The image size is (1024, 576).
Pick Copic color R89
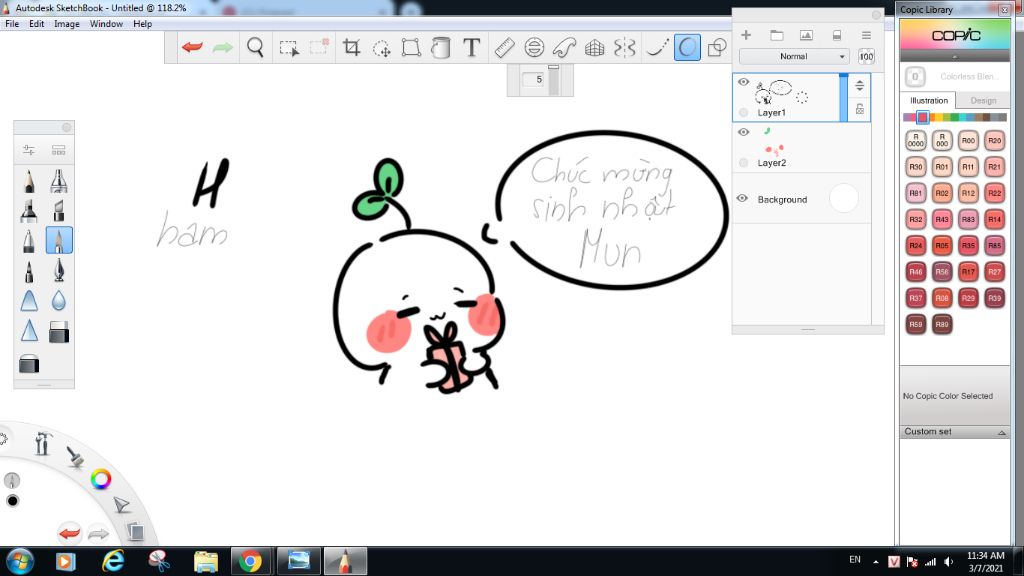[x=942, y=324]
